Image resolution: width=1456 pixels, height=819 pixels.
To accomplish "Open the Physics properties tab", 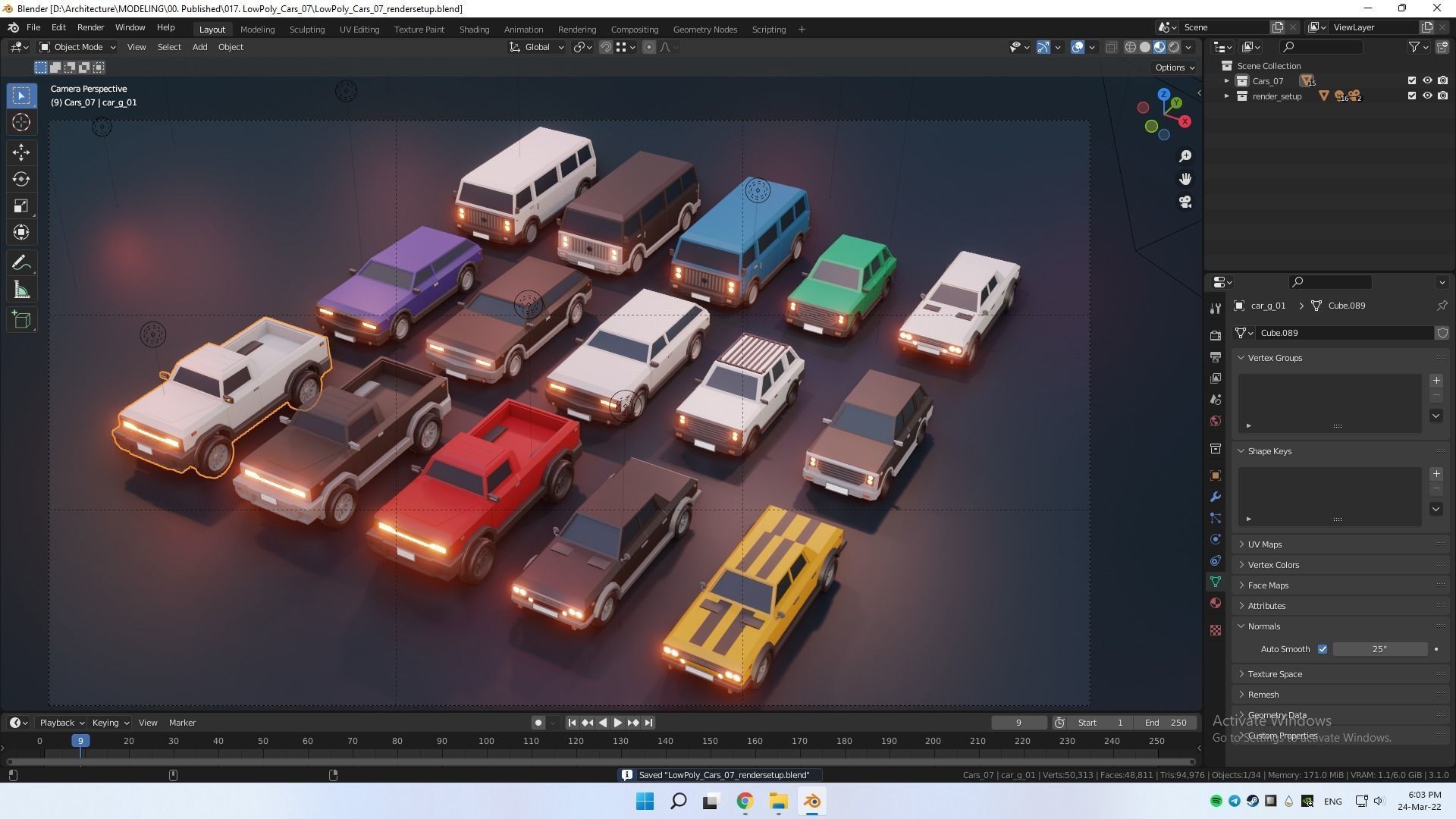I will (1216, 539).
